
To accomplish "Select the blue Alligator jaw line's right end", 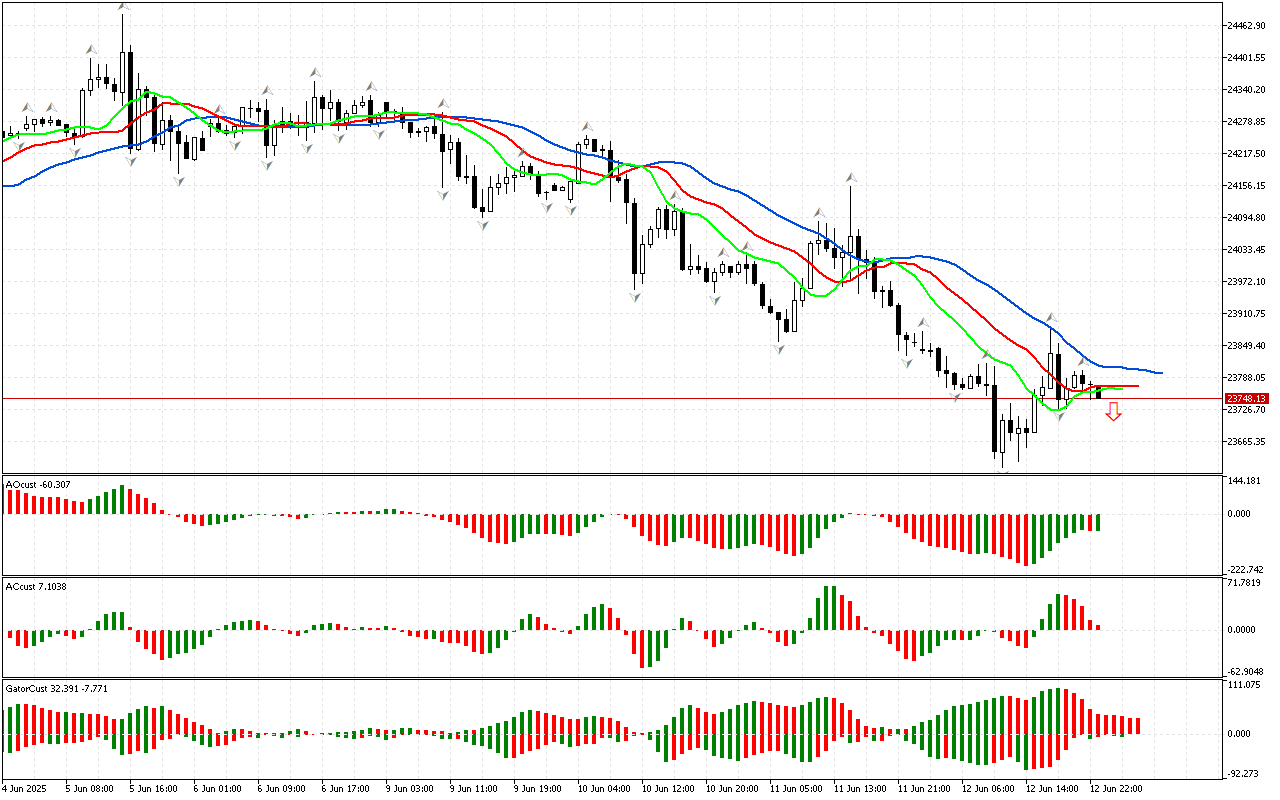I will coord(1160,373).
